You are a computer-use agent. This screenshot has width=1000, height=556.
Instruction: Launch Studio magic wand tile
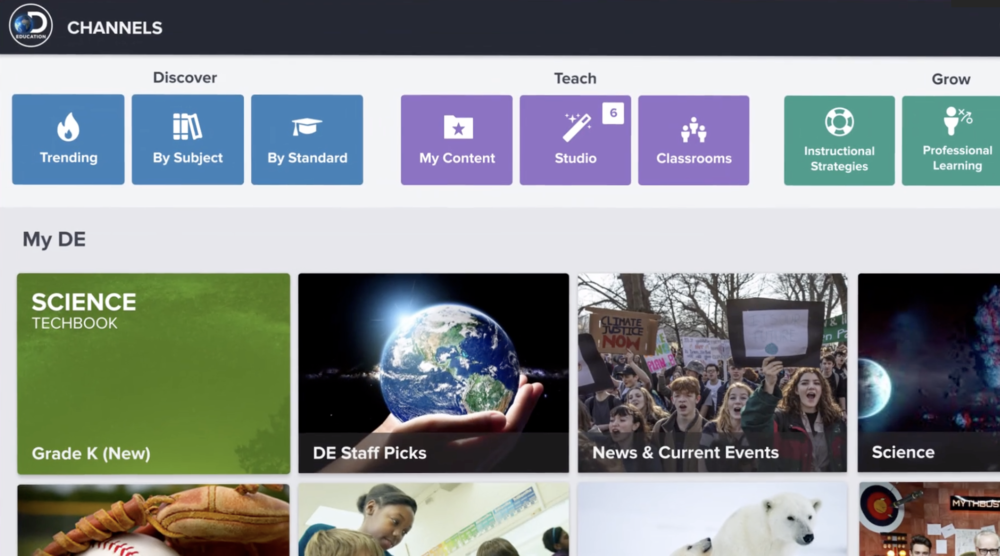pyautogui.click(x=575, y=140)
